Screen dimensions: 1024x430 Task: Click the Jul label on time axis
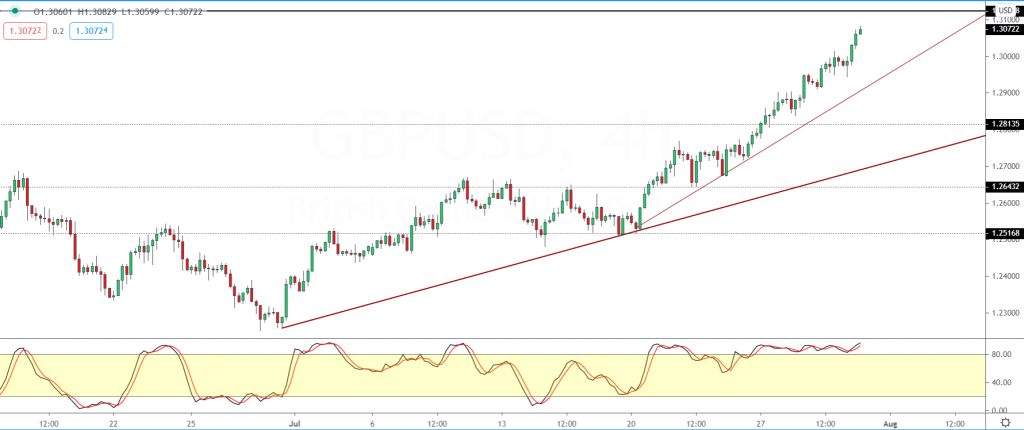[294, 423]
